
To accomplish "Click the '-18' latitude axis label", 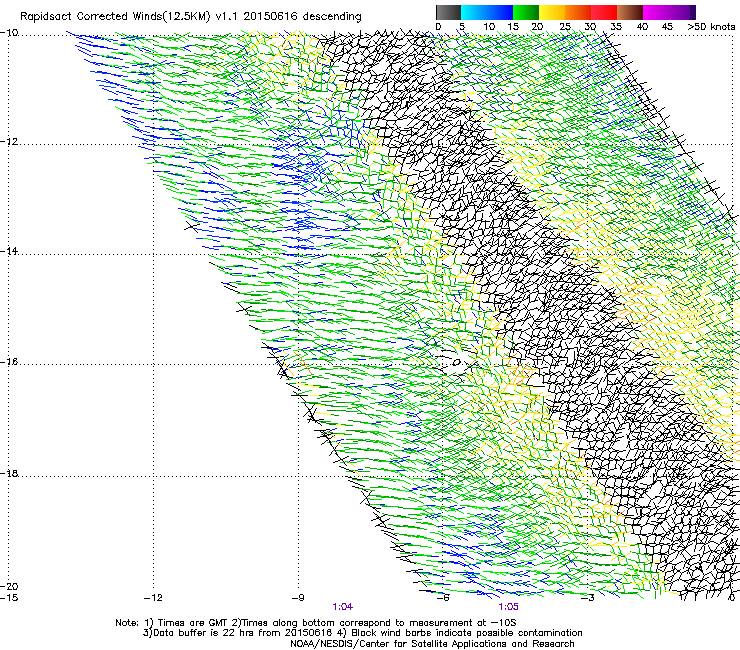I will pos(9,473).
